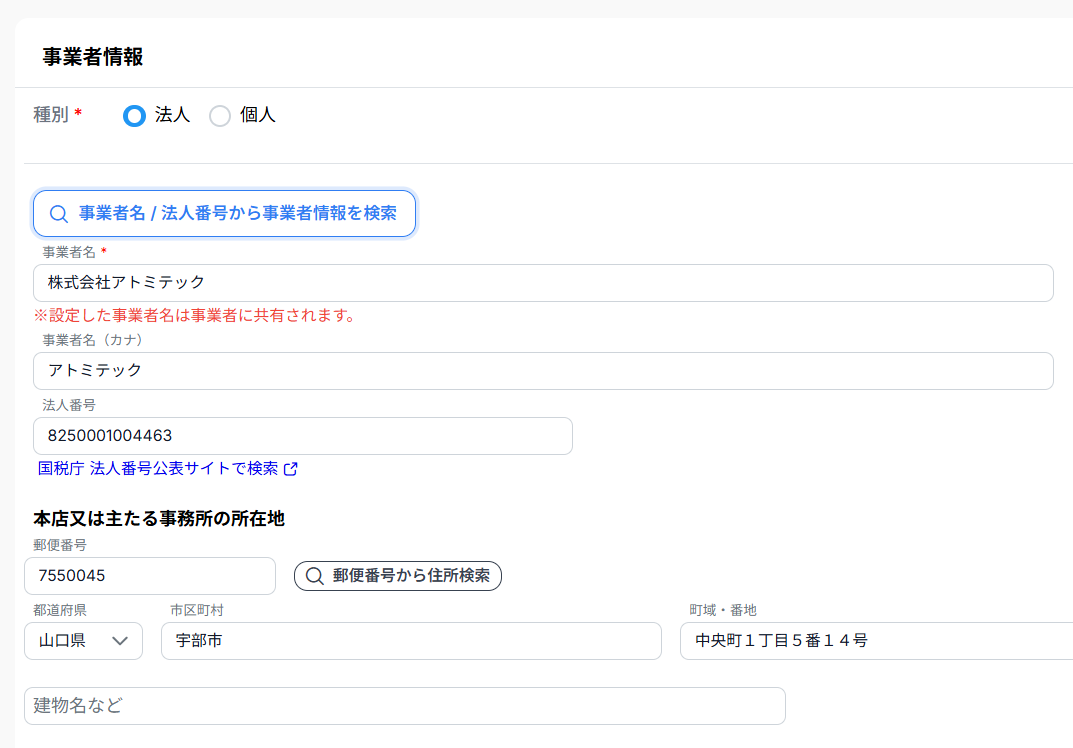The image size is (1073, 748).
Task: Click the 事業者情報 section heading
Action: point(93,57)
